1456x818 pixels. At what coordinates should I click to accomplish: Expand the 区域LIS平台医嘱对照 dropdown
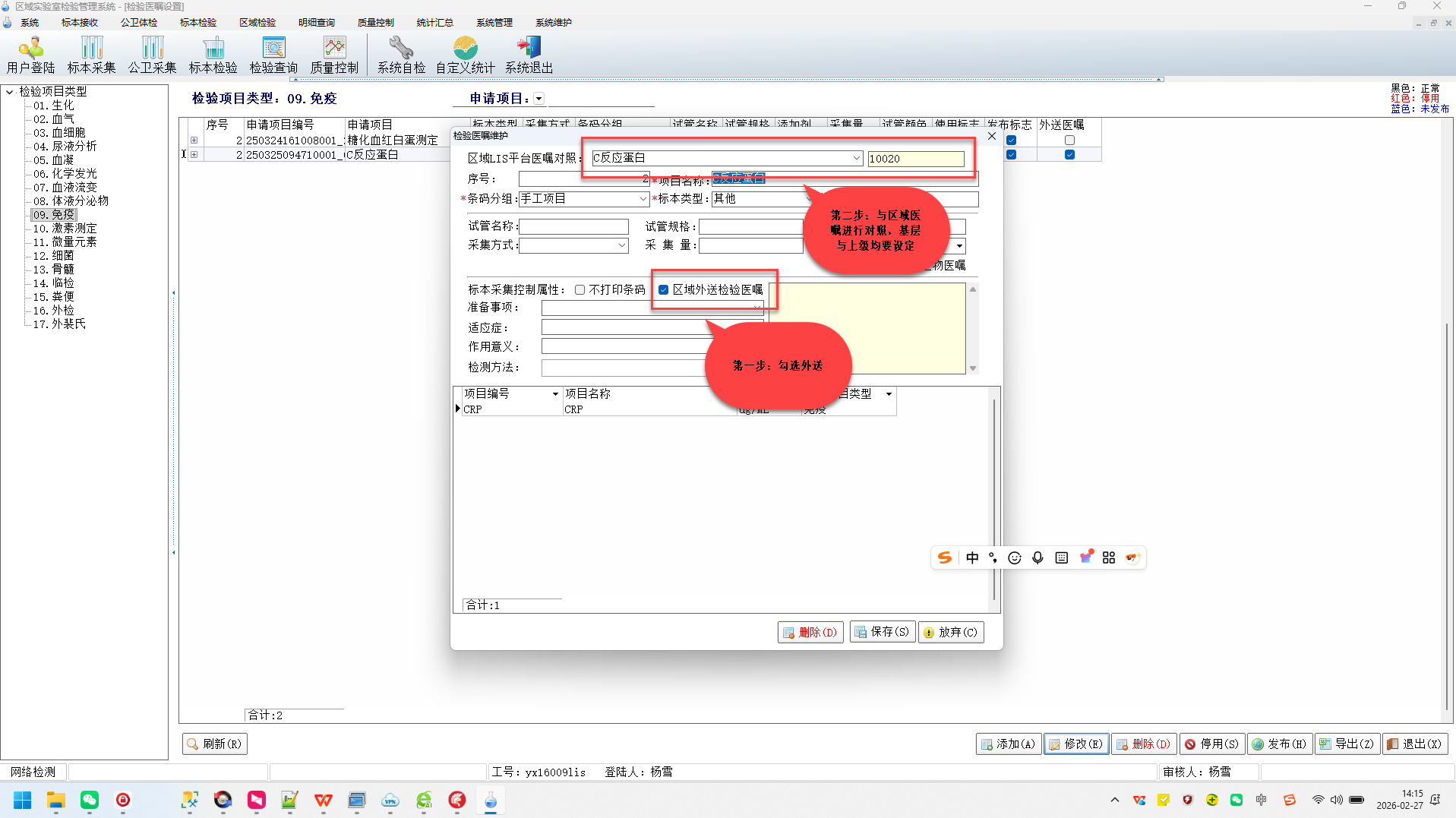pos(856,159)
